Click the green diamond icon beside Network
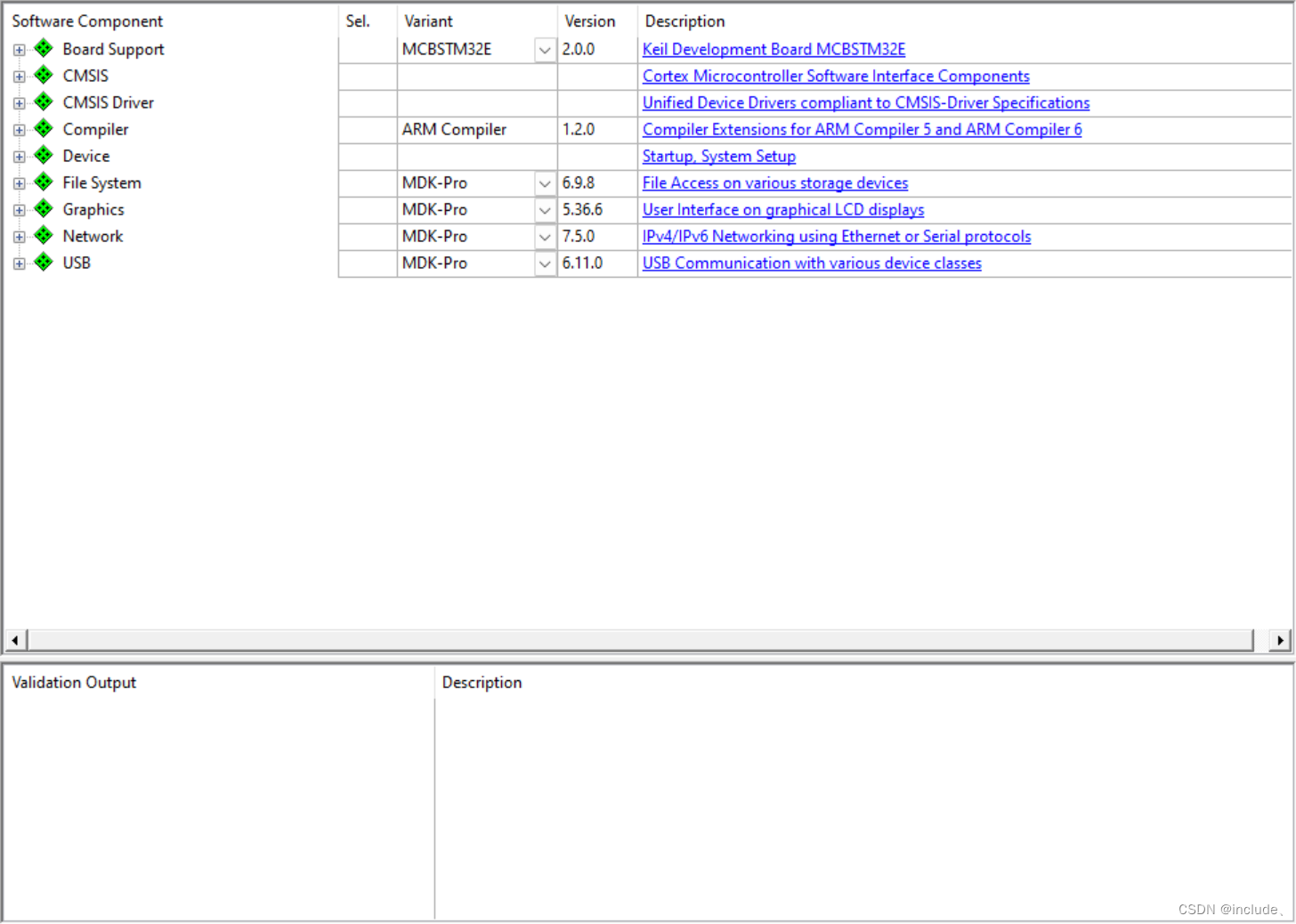Viewport: 1296px width, 924px height. point(44,235)
